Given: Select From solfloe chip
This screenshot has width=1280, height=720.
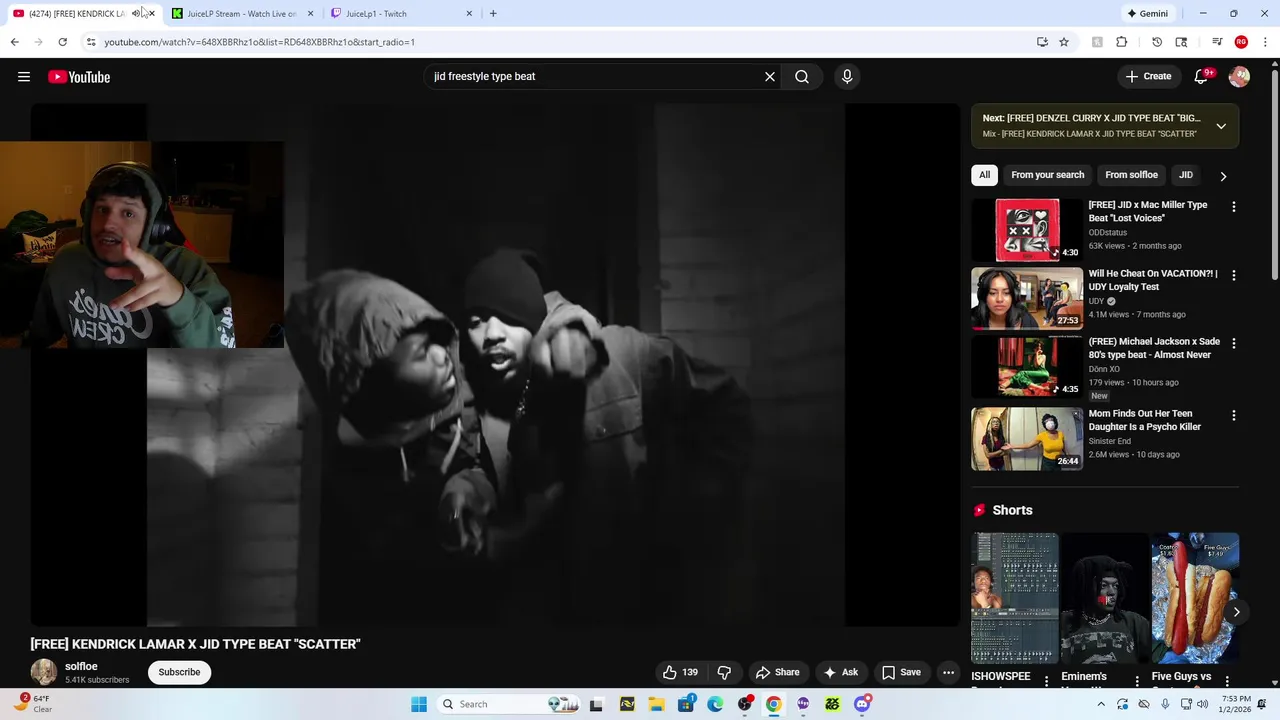Looking at the screenshot, I should pos(1131,175).
